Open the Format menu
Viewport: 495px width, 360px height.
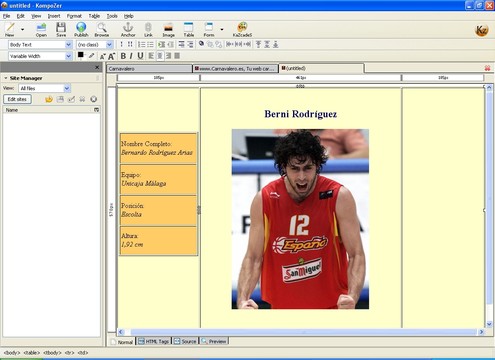tap(74, 16)
